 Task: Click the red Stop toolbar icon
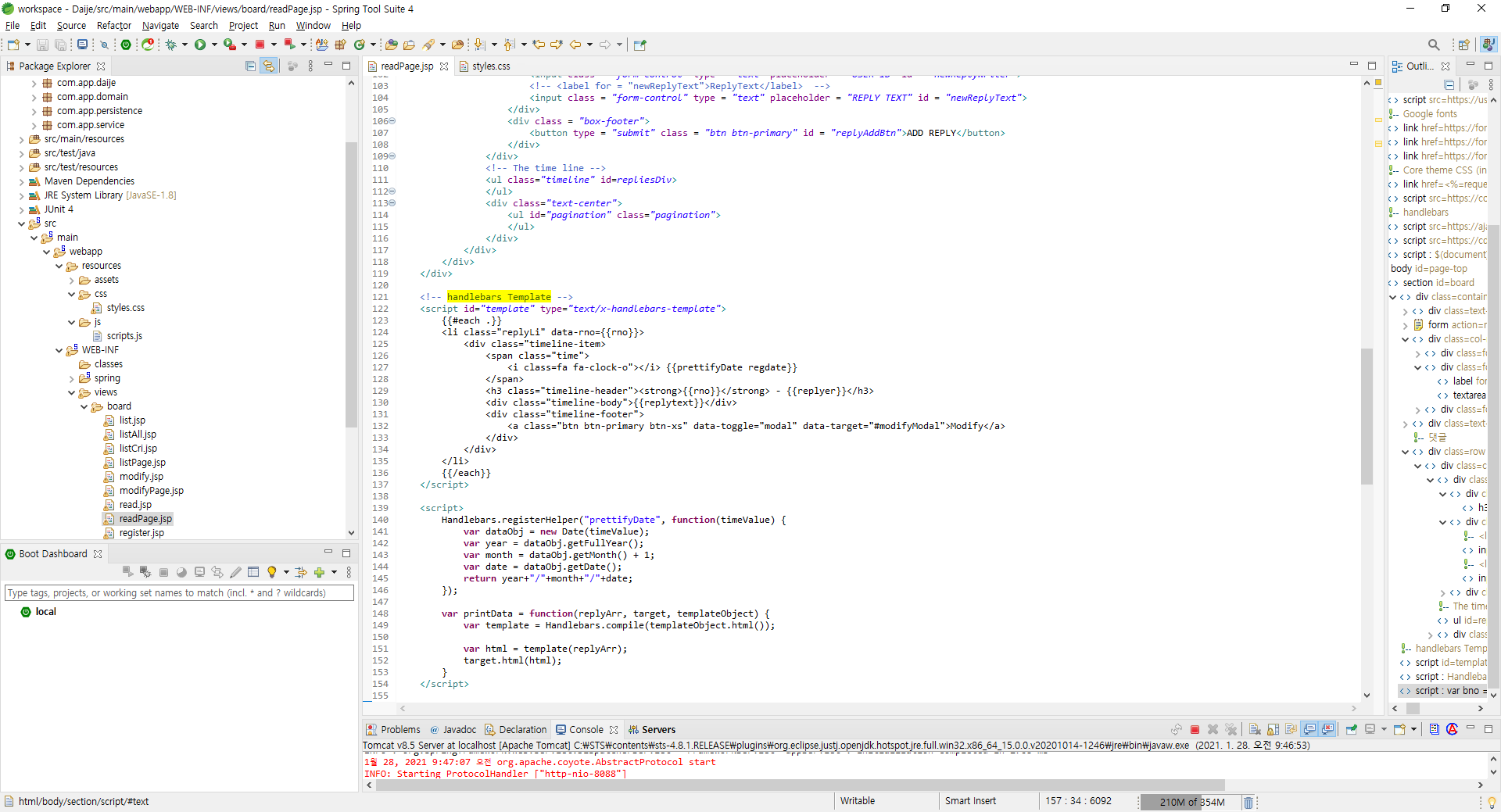pos(260,45)
